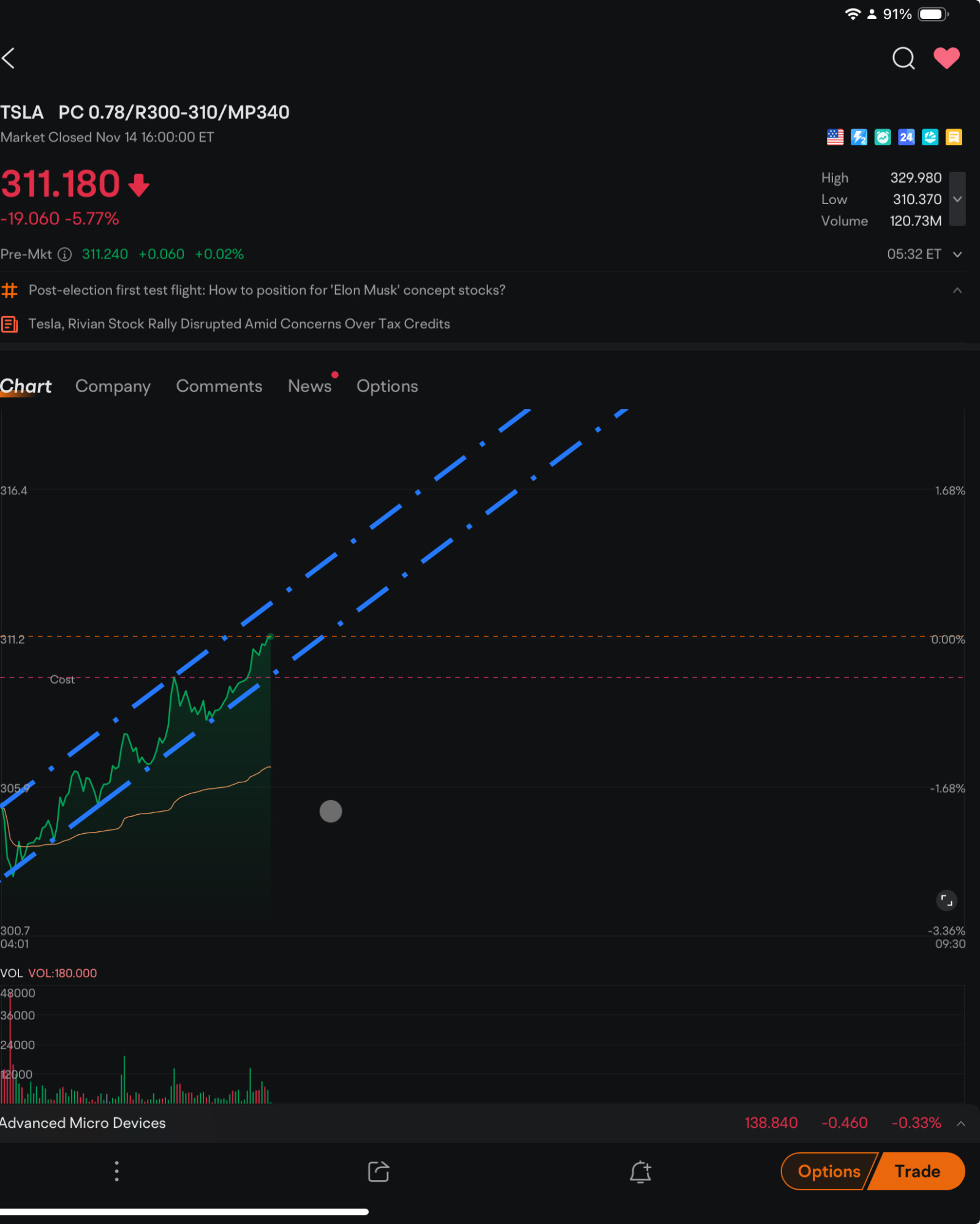This screenshot has height=1224, width=980.
Task: Go back using the arrow icon
Action: 9,58
